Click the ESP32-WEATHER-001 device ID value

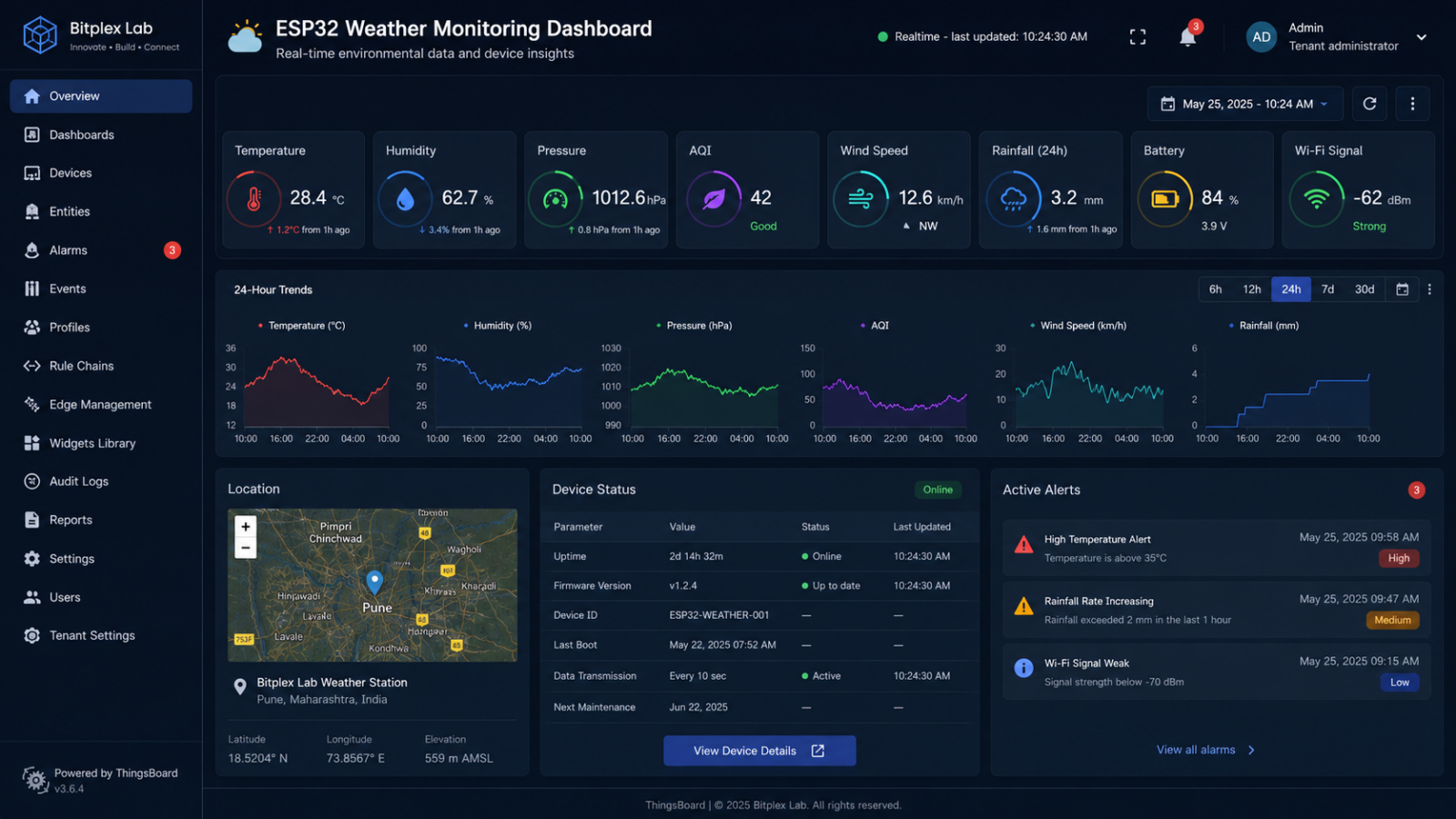[x=719, y=615]
